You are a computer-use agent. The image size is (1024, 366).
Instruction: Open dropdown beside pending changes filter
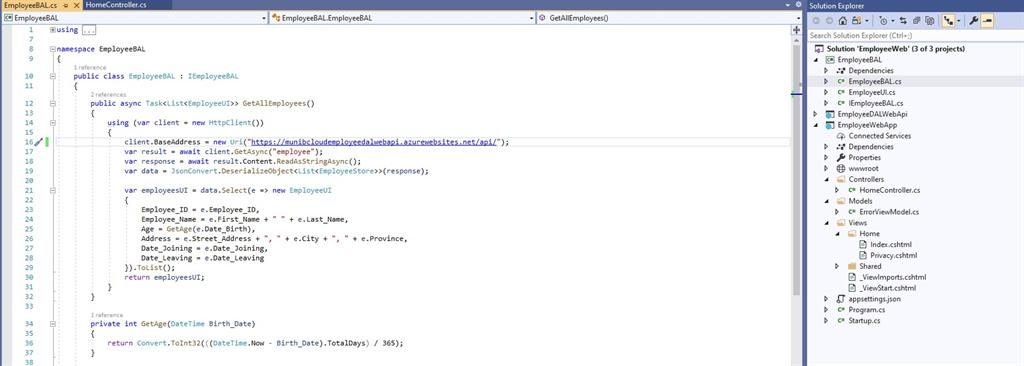(x=893, y=21)
